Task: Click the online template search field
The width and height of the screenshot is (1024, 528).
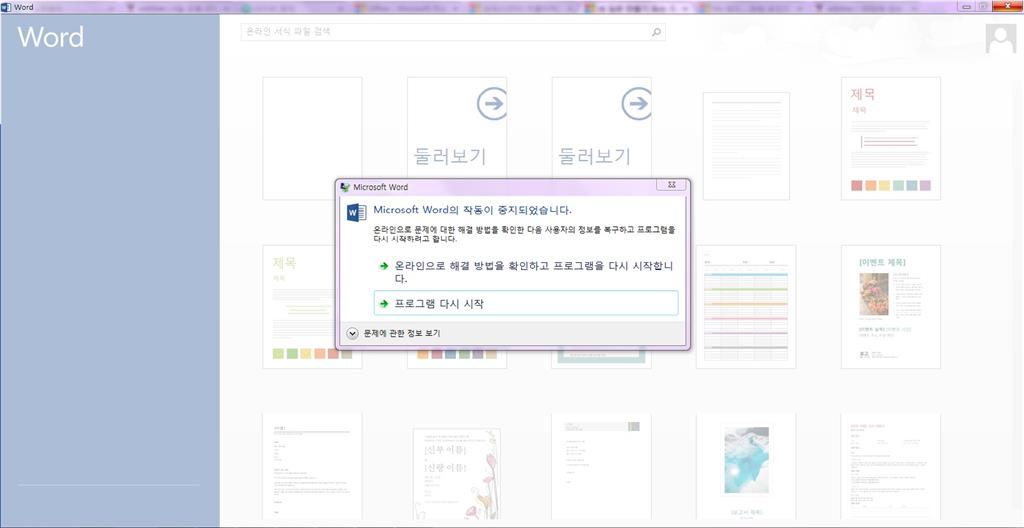Action: [x=453, y=31]
